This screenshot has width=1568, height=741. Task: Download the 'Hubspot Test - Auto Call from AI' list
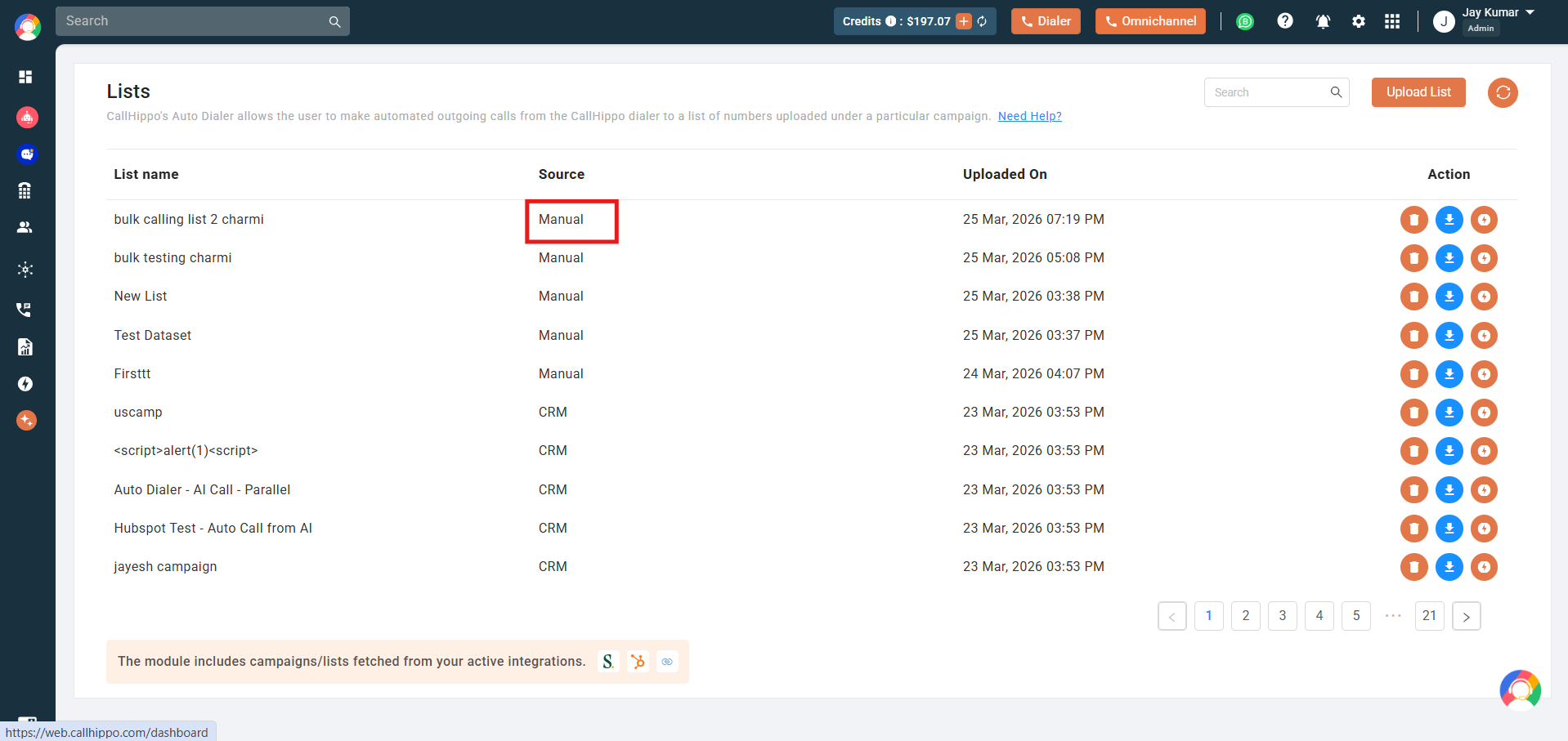1449,529
